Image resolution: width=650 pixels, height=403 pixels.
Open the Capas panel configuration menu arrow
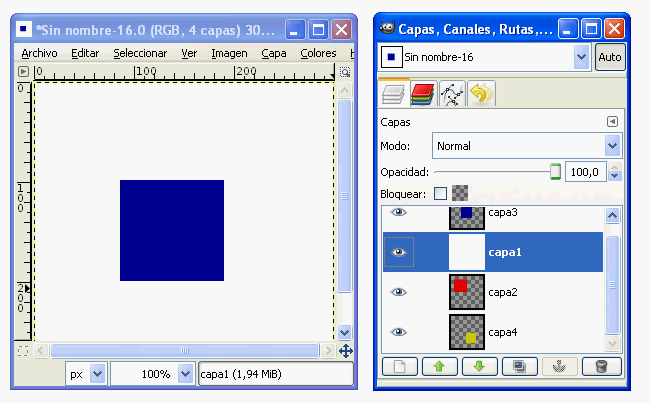click(x=612, y=121)
